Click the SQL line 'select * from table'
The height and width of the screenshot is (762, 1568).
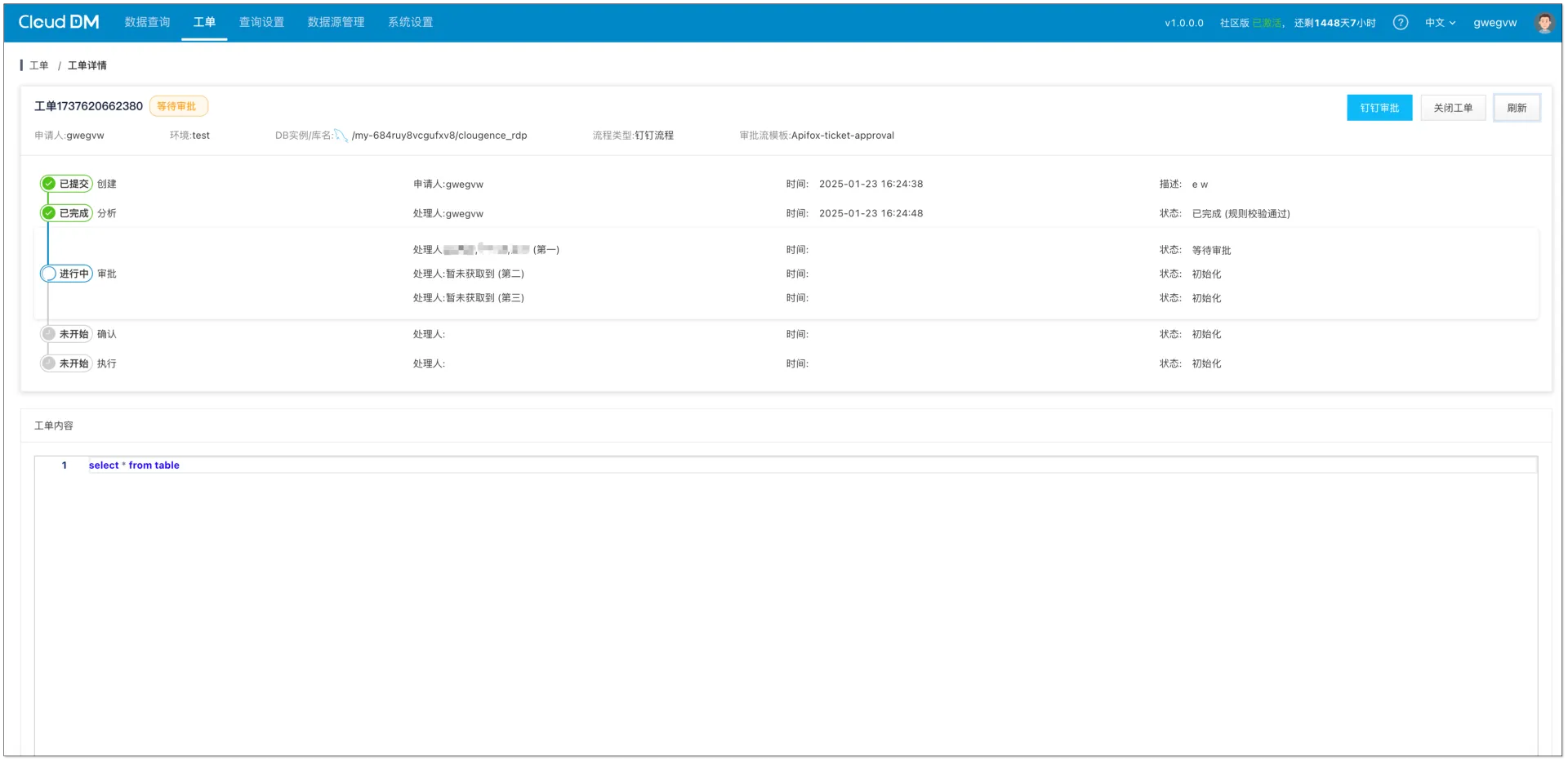coord(134,466)
